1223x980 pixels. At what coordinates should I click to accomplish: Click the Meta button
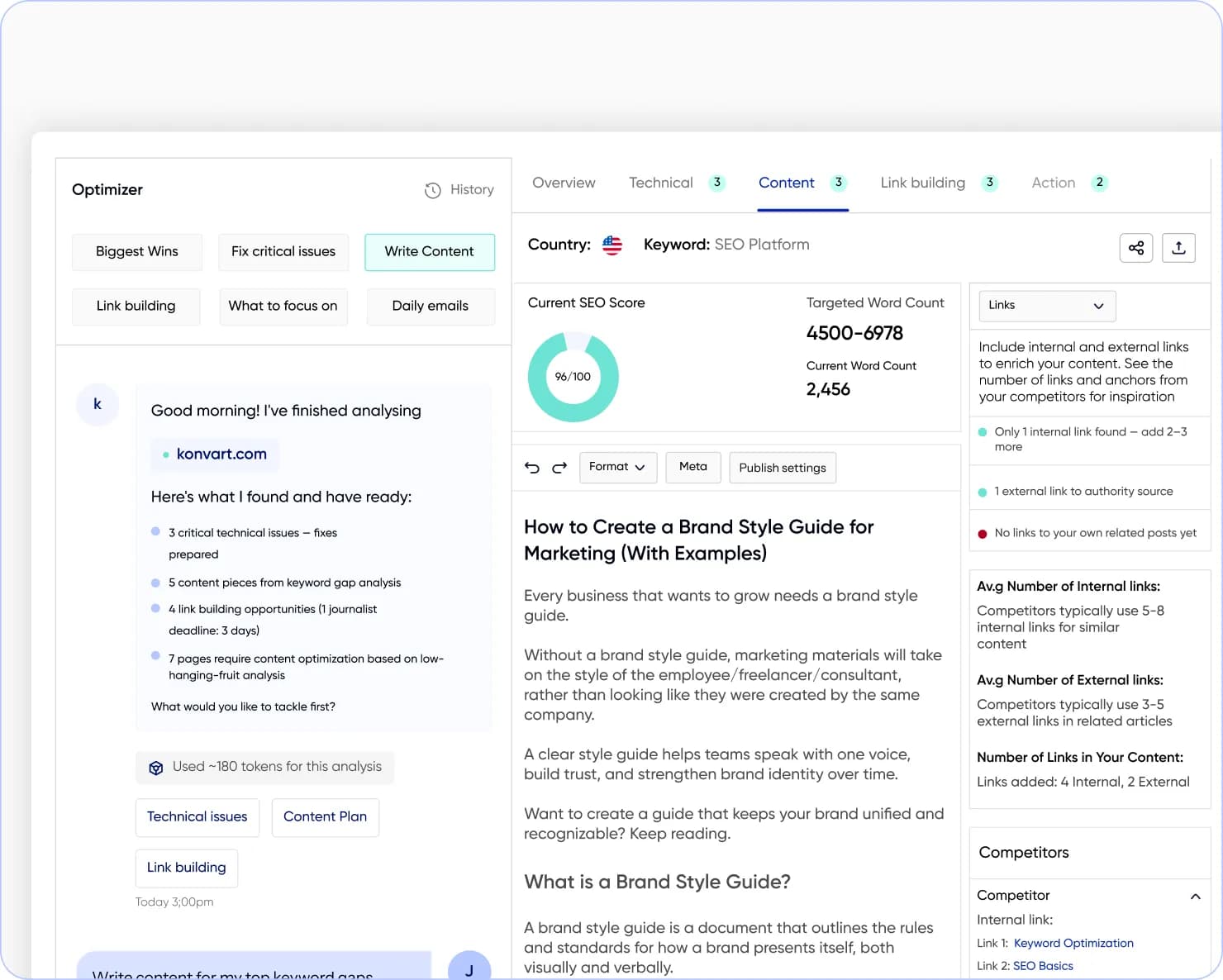pyautogui.click(x=693, y=467)
